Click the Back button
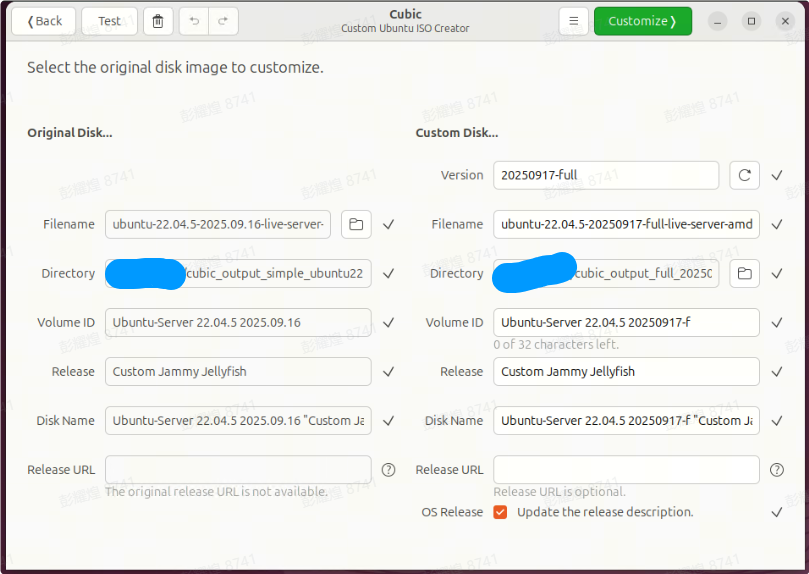Viewport: 809px width, 574px height. 44,21
